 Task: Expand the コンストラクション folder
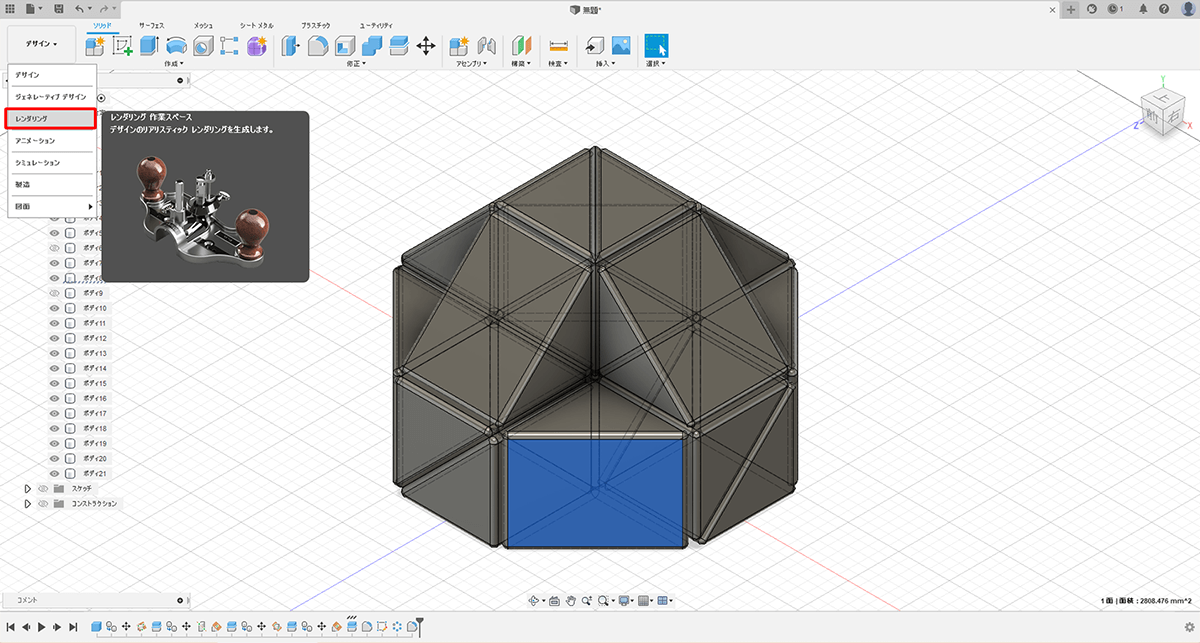28,504
